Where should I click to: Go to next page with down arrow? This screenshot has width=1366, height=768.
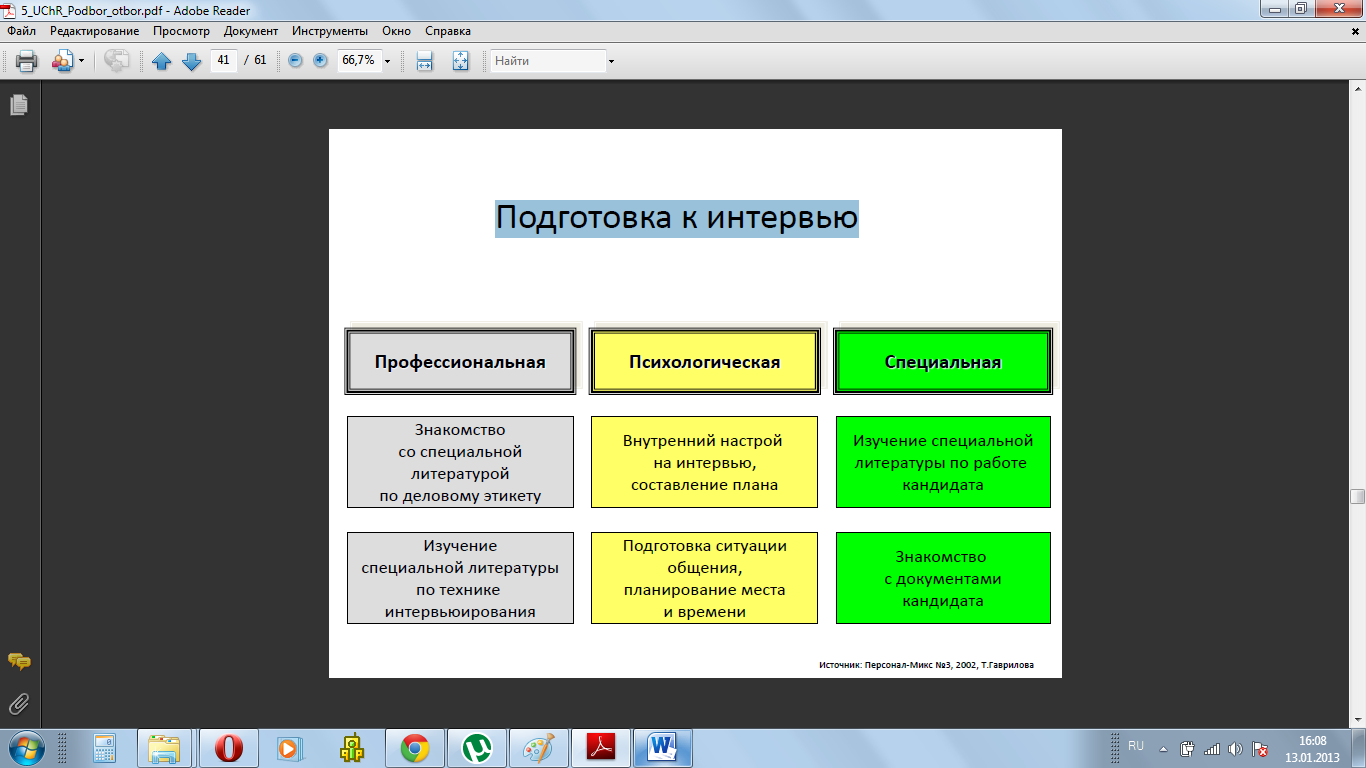[192, 61]
